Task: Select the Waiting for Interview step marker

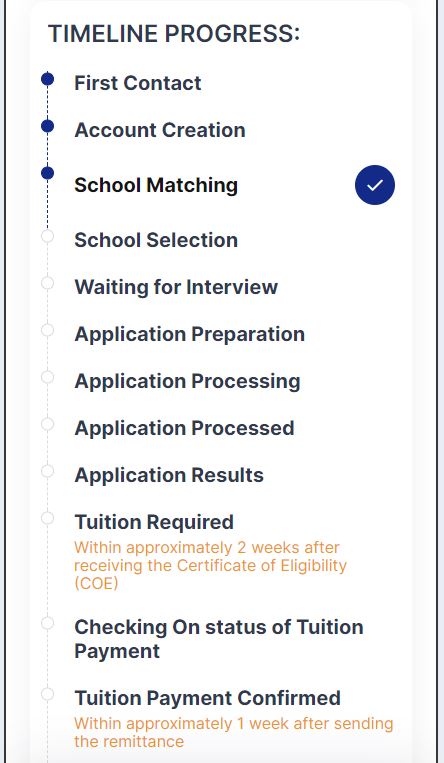Action: pos(47,283)
